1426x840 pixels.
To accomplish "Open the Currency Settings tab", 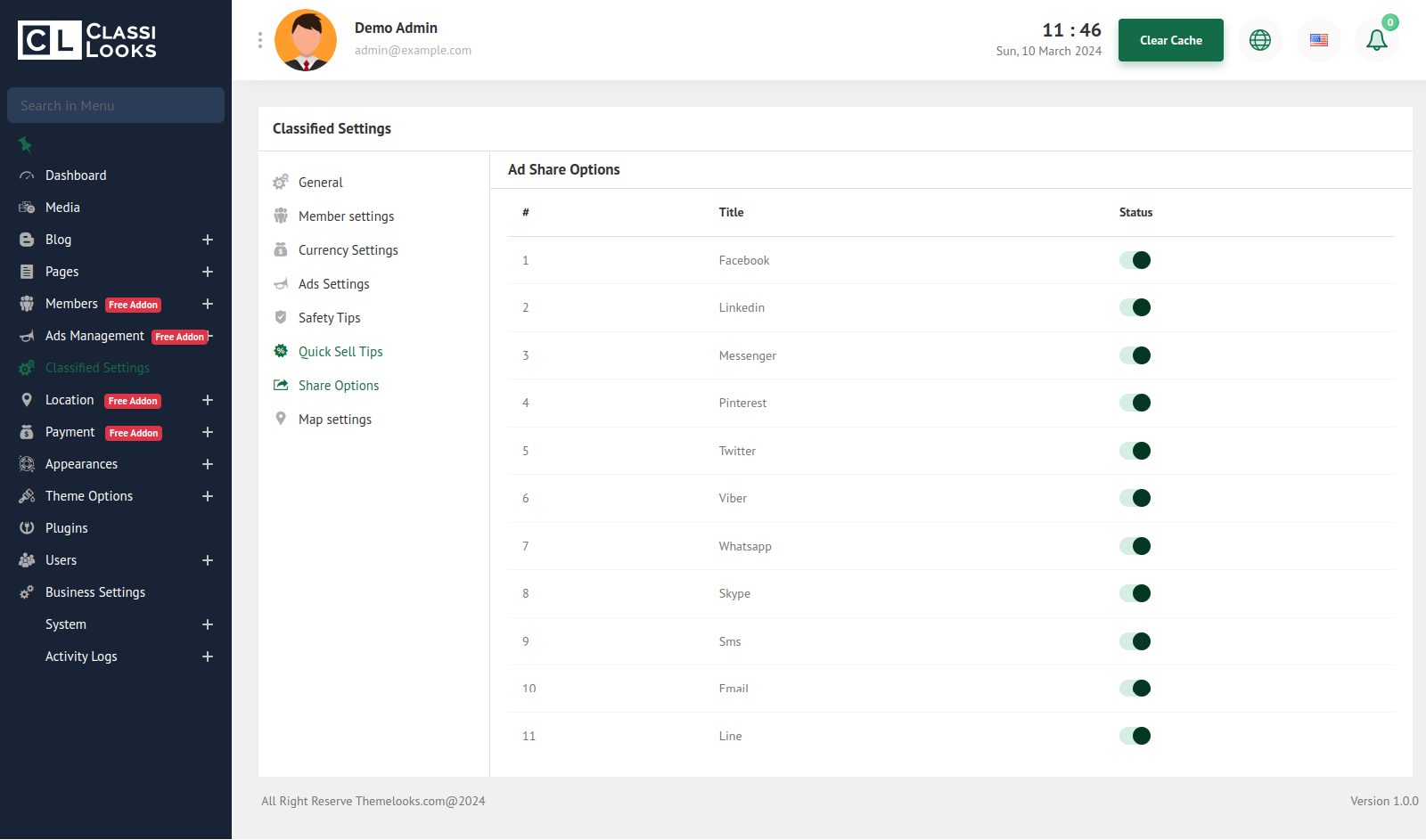I will point(348,250).
